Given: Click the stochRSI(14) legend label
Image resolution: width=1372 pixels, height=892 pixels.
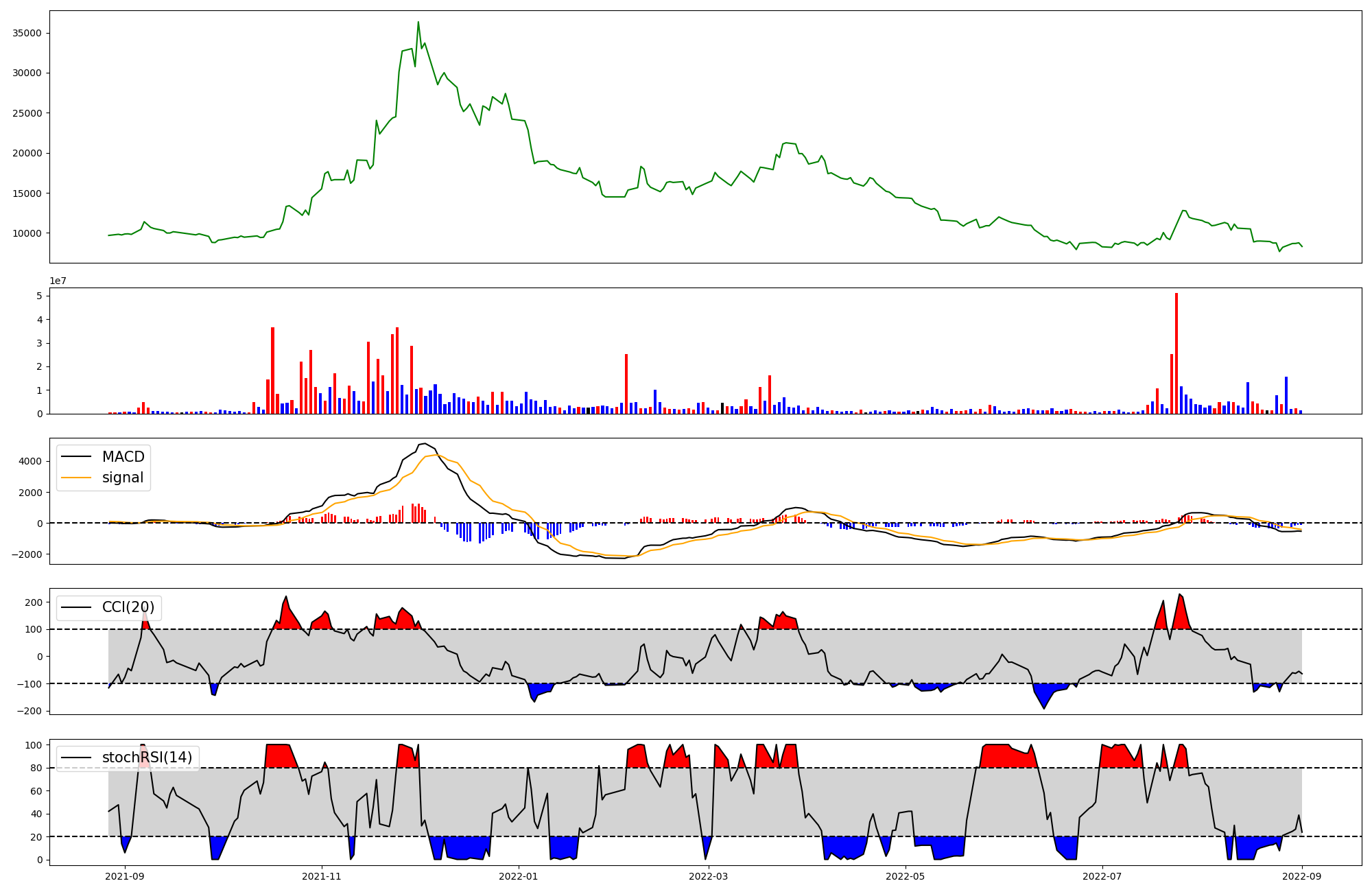Looking at the screenshot, I should click(147, 758).
